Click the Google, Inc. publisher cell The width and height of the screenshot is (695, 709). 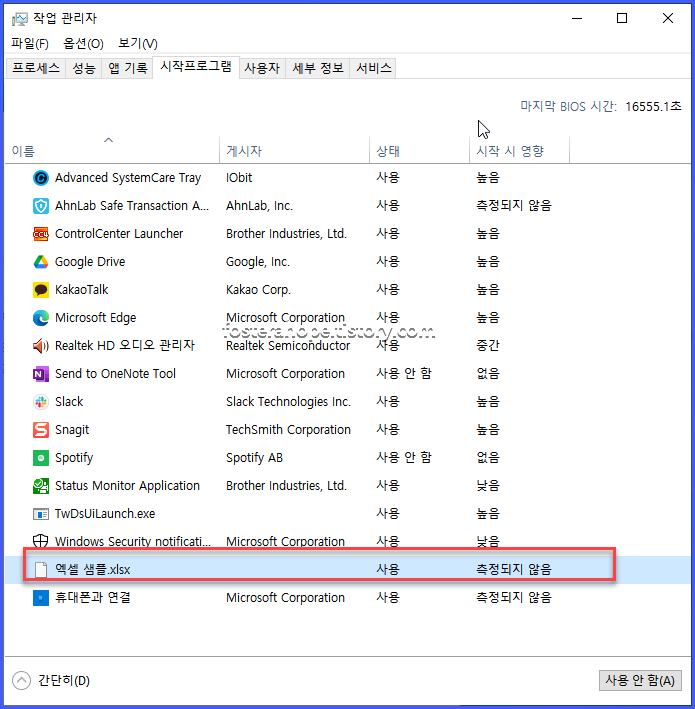(x=258, y=262)
